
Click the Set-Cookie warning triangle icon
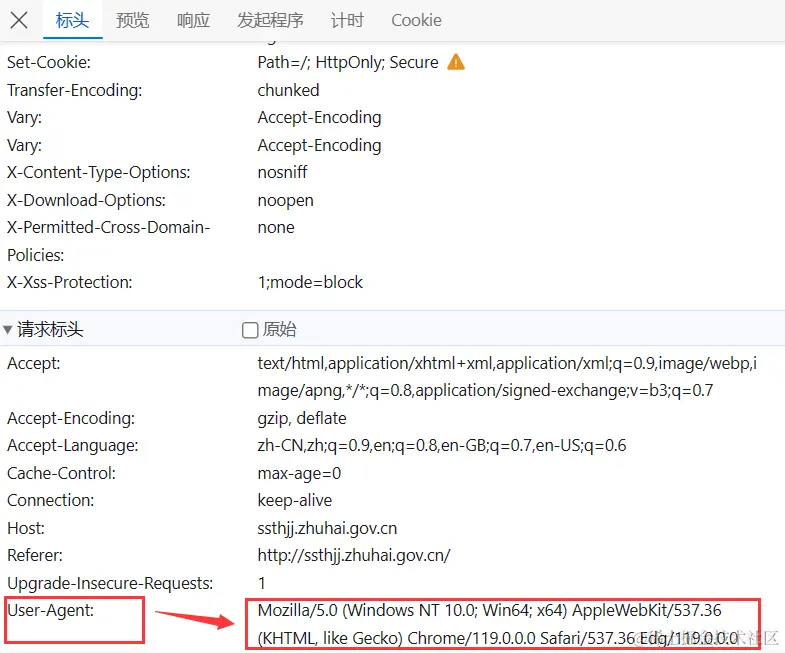(456, 62)
